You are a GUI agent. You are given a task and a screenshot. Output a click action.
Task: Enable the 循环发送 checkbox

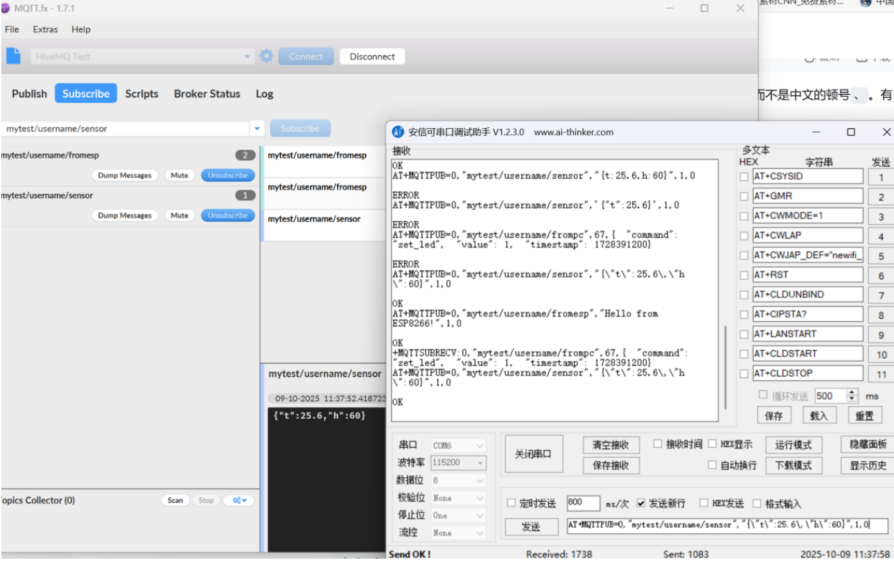point(763,395)
